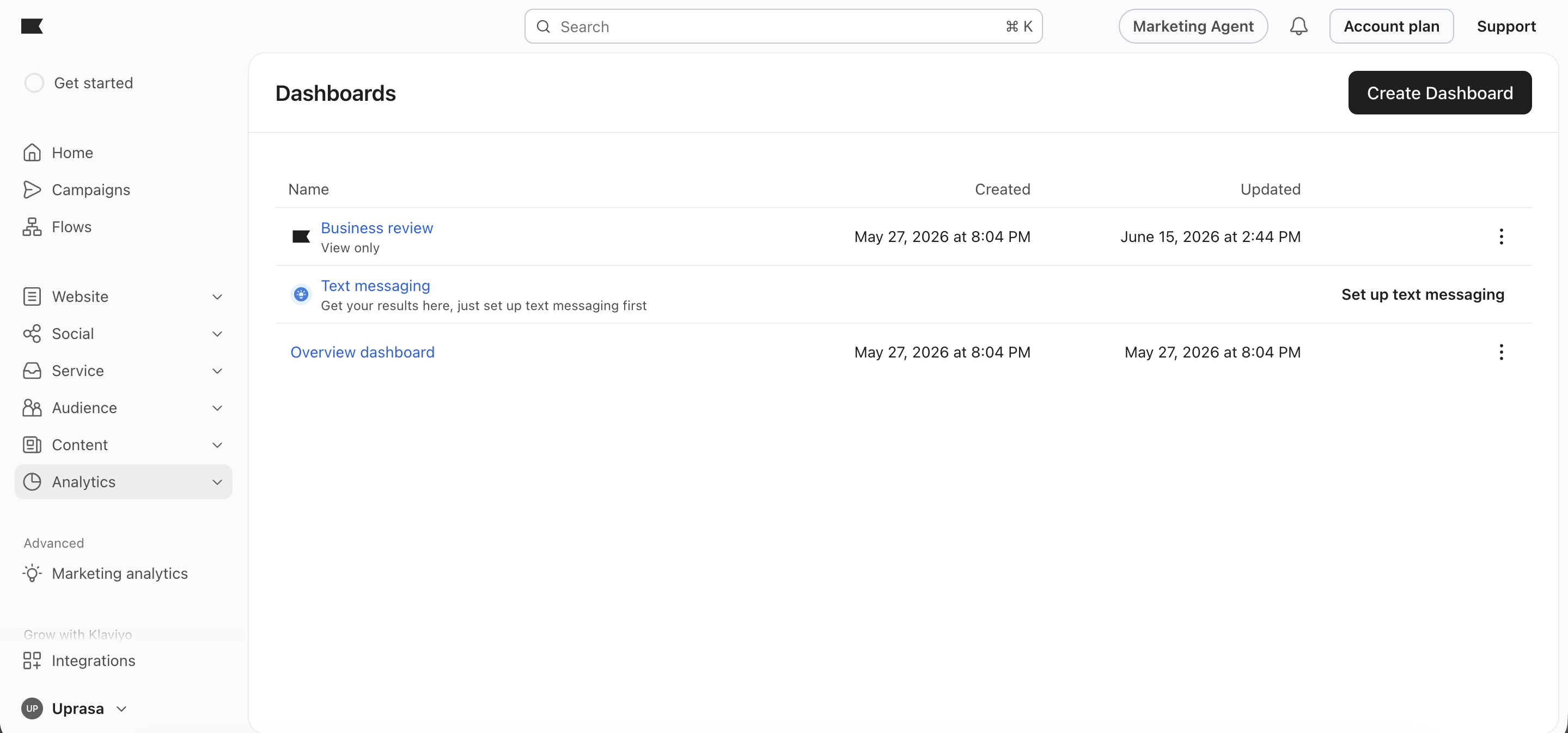Open the notifications bell

coord(1298,26)
